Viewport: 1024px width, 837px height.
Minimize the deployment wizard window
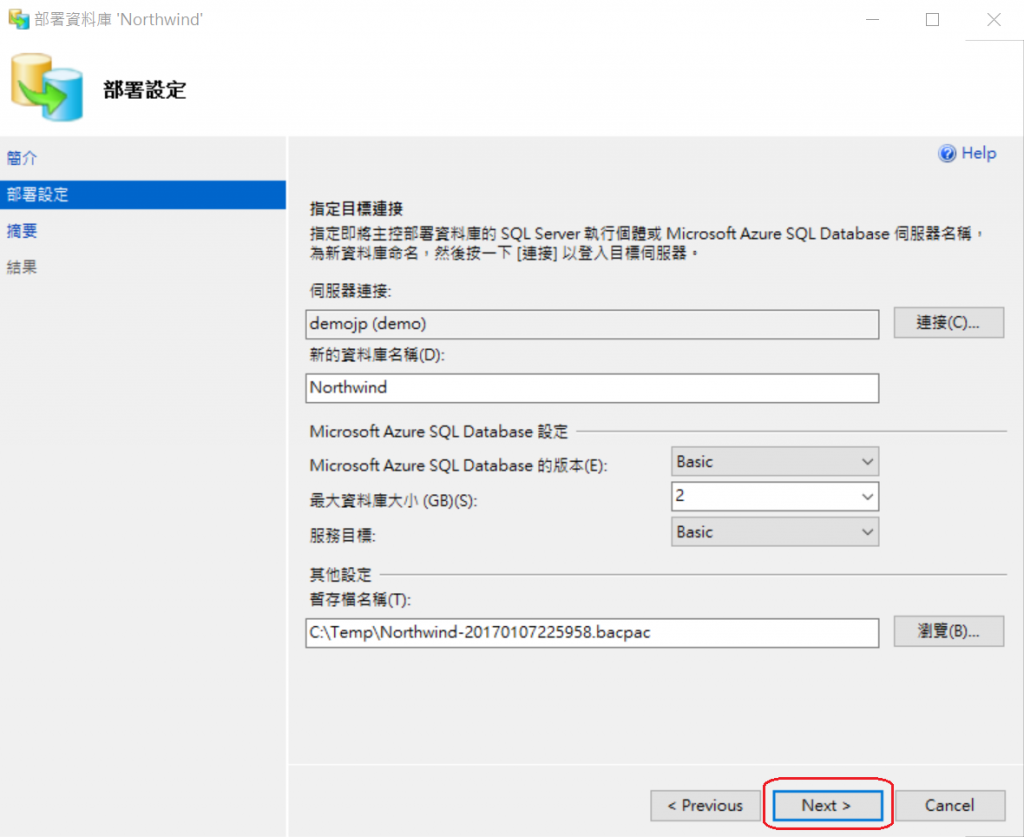pos(872,20)
